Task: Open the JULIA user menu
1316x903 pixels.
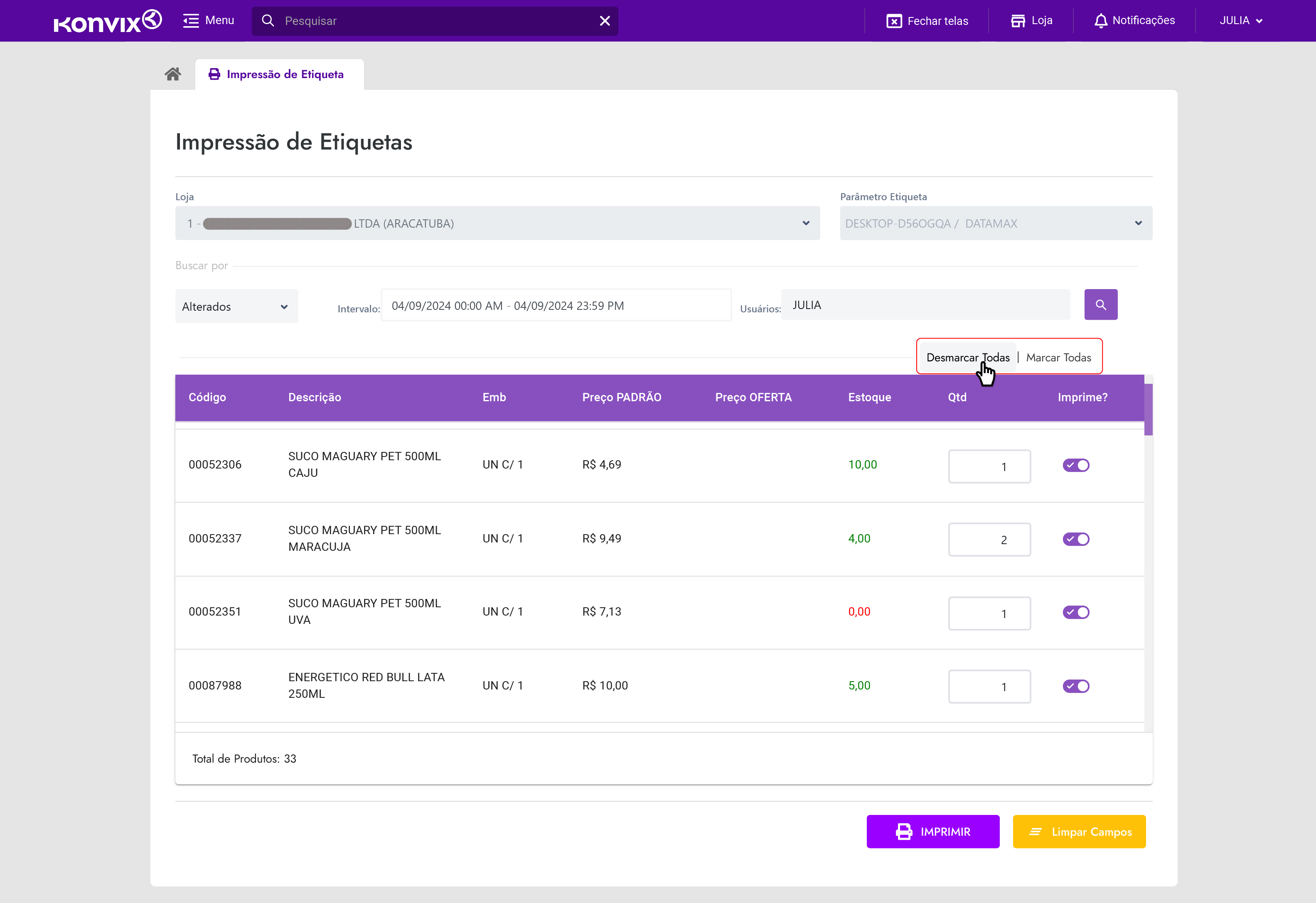Action: [x=1240, y=21]
